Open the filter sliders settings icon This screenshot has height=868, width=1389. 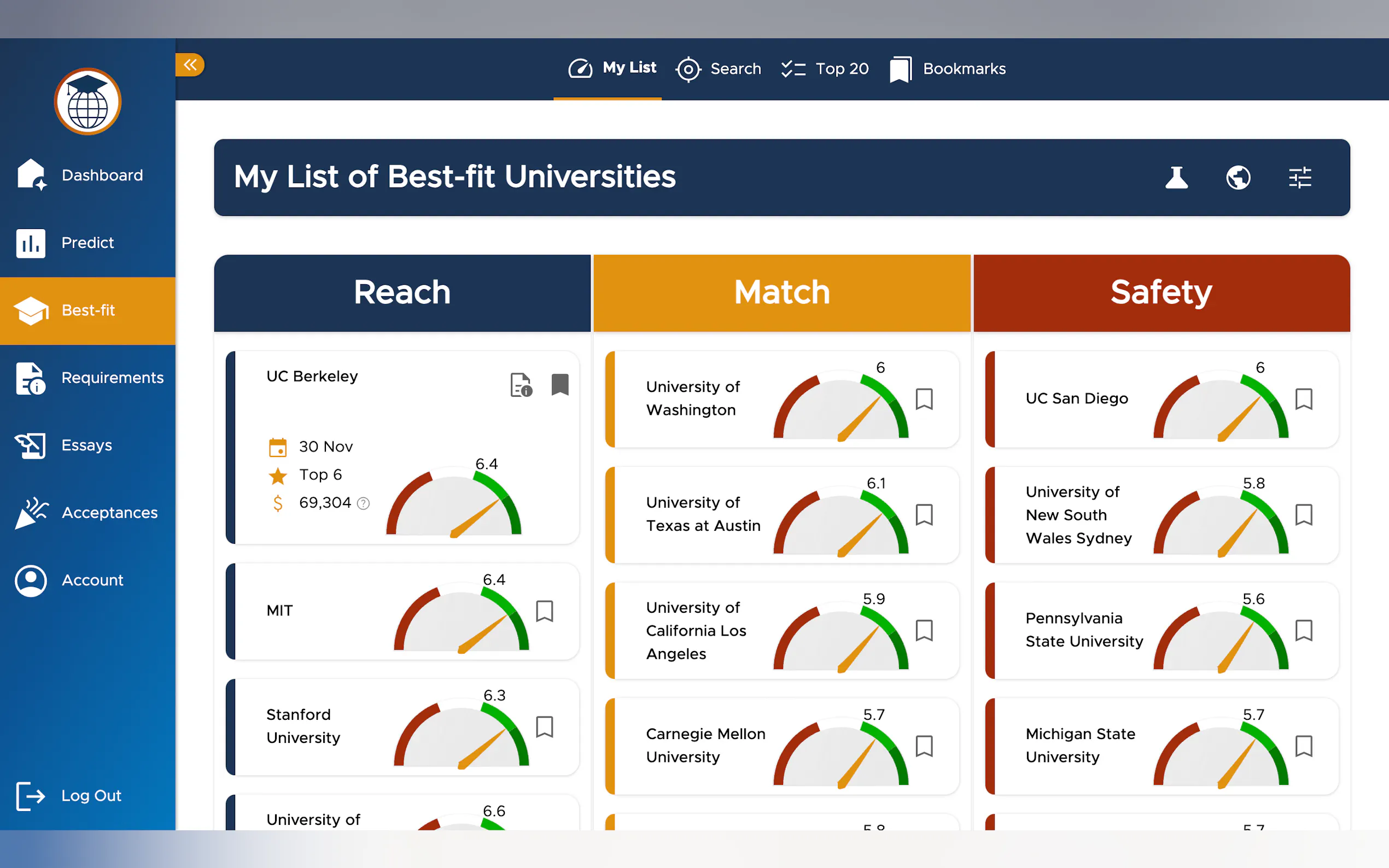(1299, 178)
